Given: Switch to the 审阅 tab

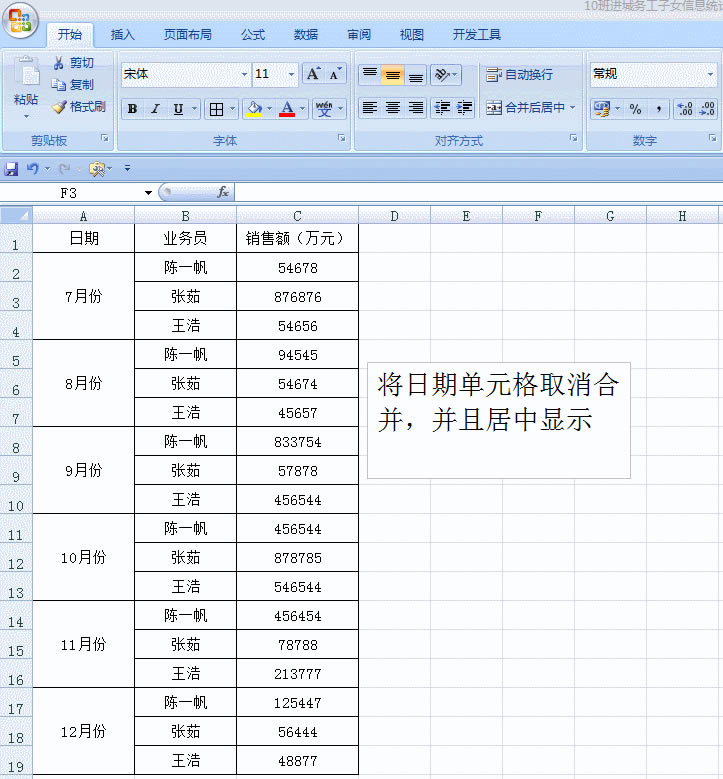Looking at the screenshot, I should pyautogui.click(x=359, y=35).
